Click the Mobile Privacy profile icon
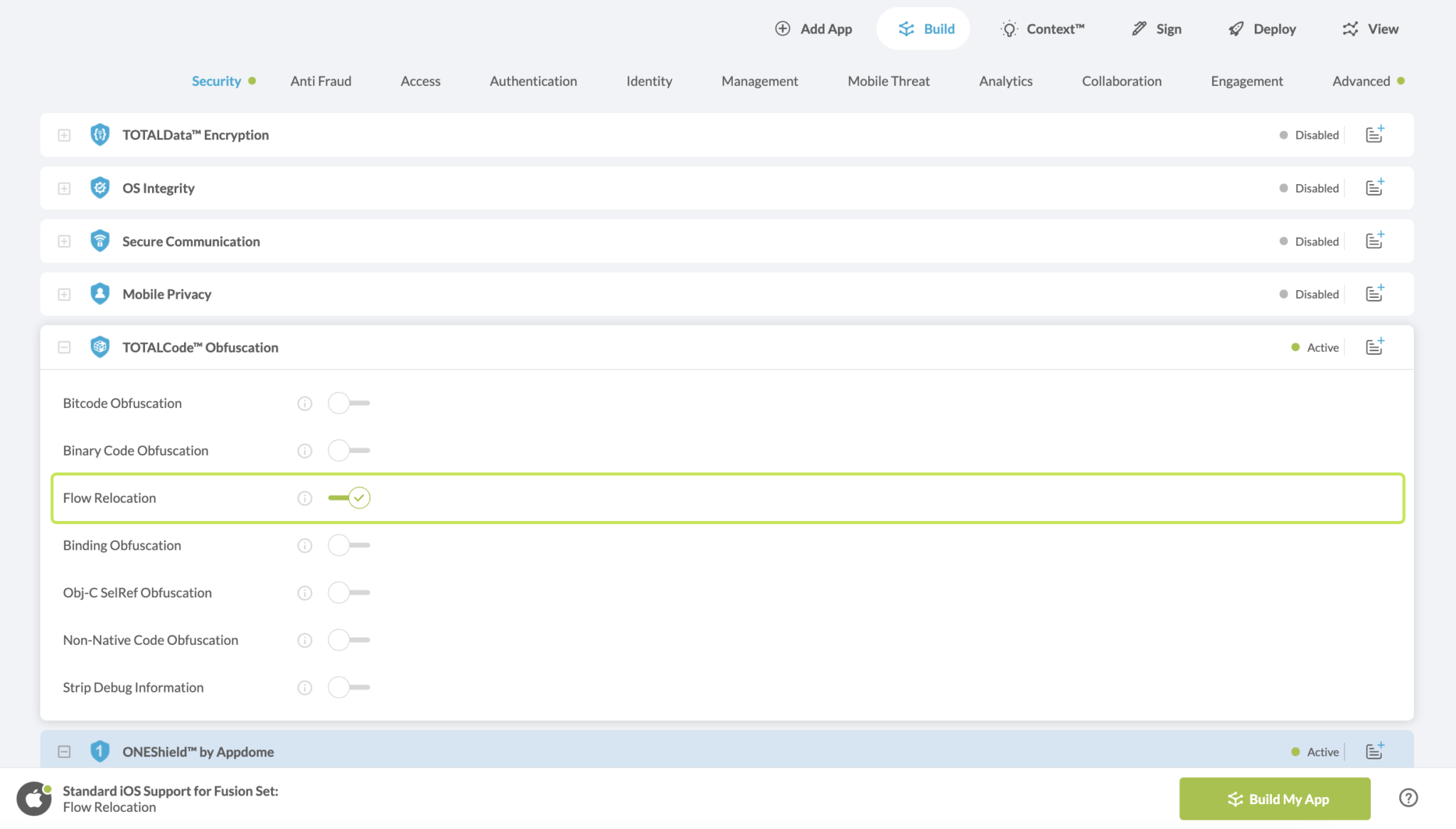Viewport: 1456px width, 829px height. [100, 294]
